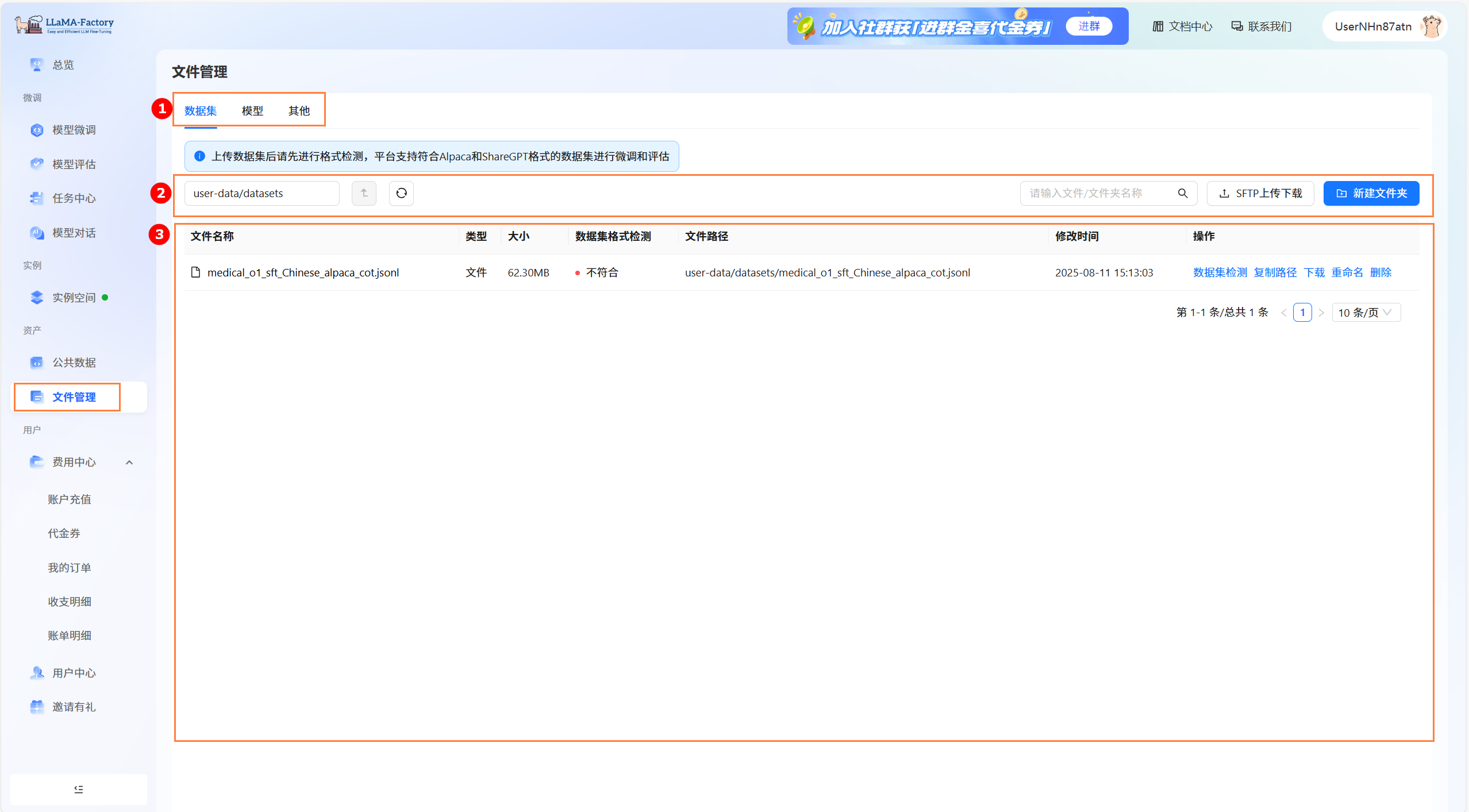Image resolution: width=1469 pixels, height=812 pixels.
Task: Click the search magnifier icon
Action: tap(1182, 193)
